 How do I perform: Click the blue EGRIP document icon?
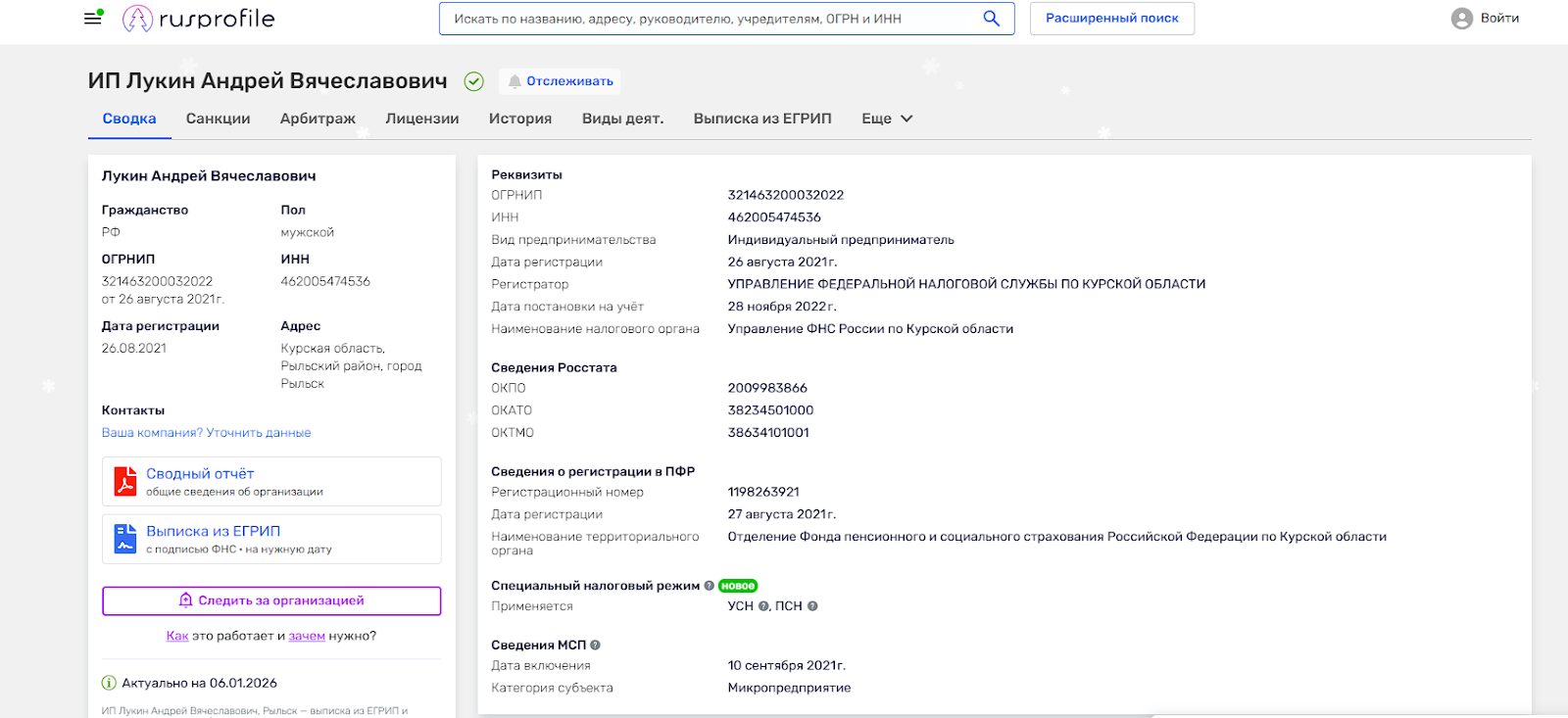(125, 539)
